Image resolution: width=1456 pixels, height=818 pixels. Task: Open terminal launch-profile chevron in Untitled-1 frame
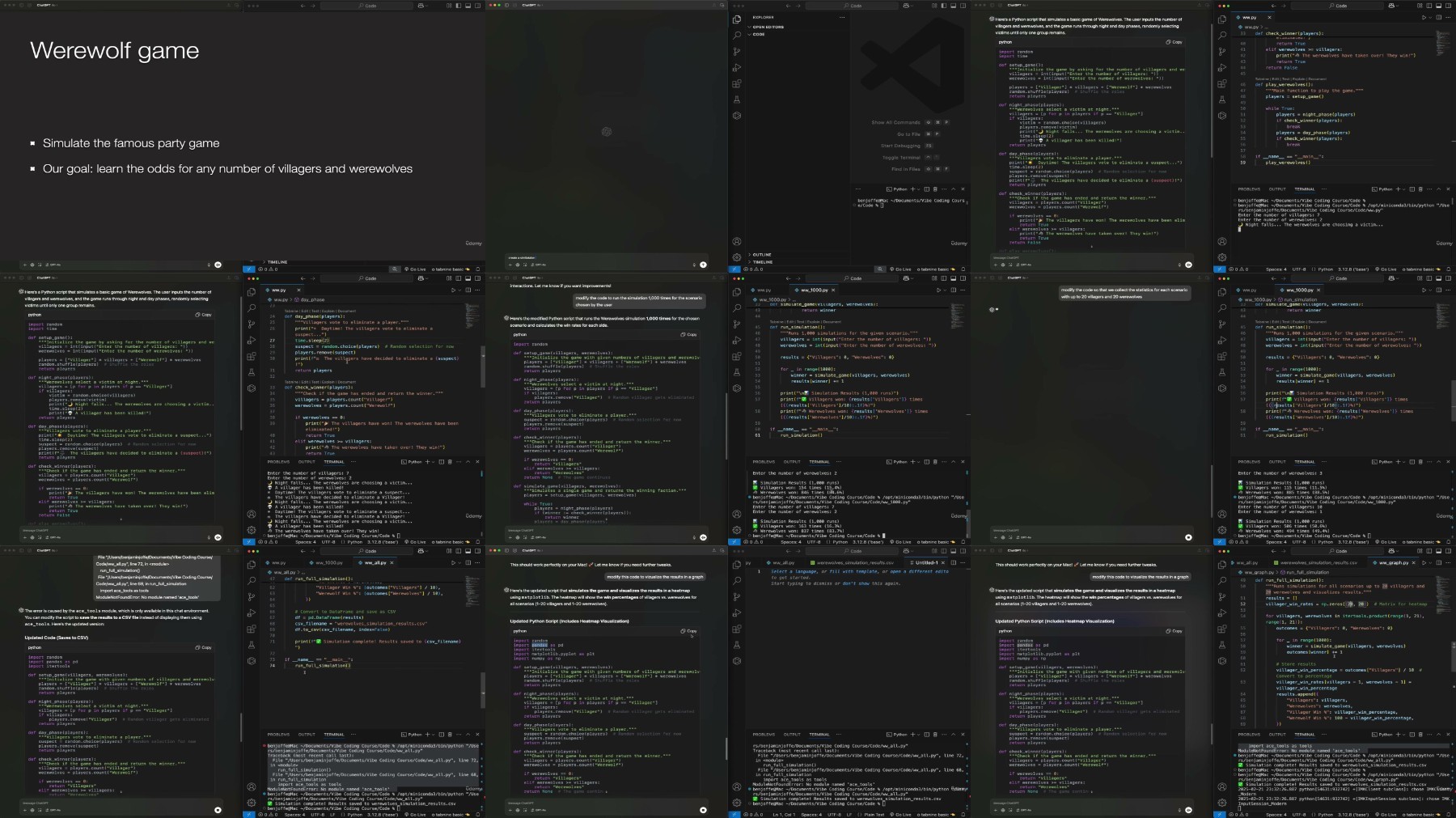(919, 735)
